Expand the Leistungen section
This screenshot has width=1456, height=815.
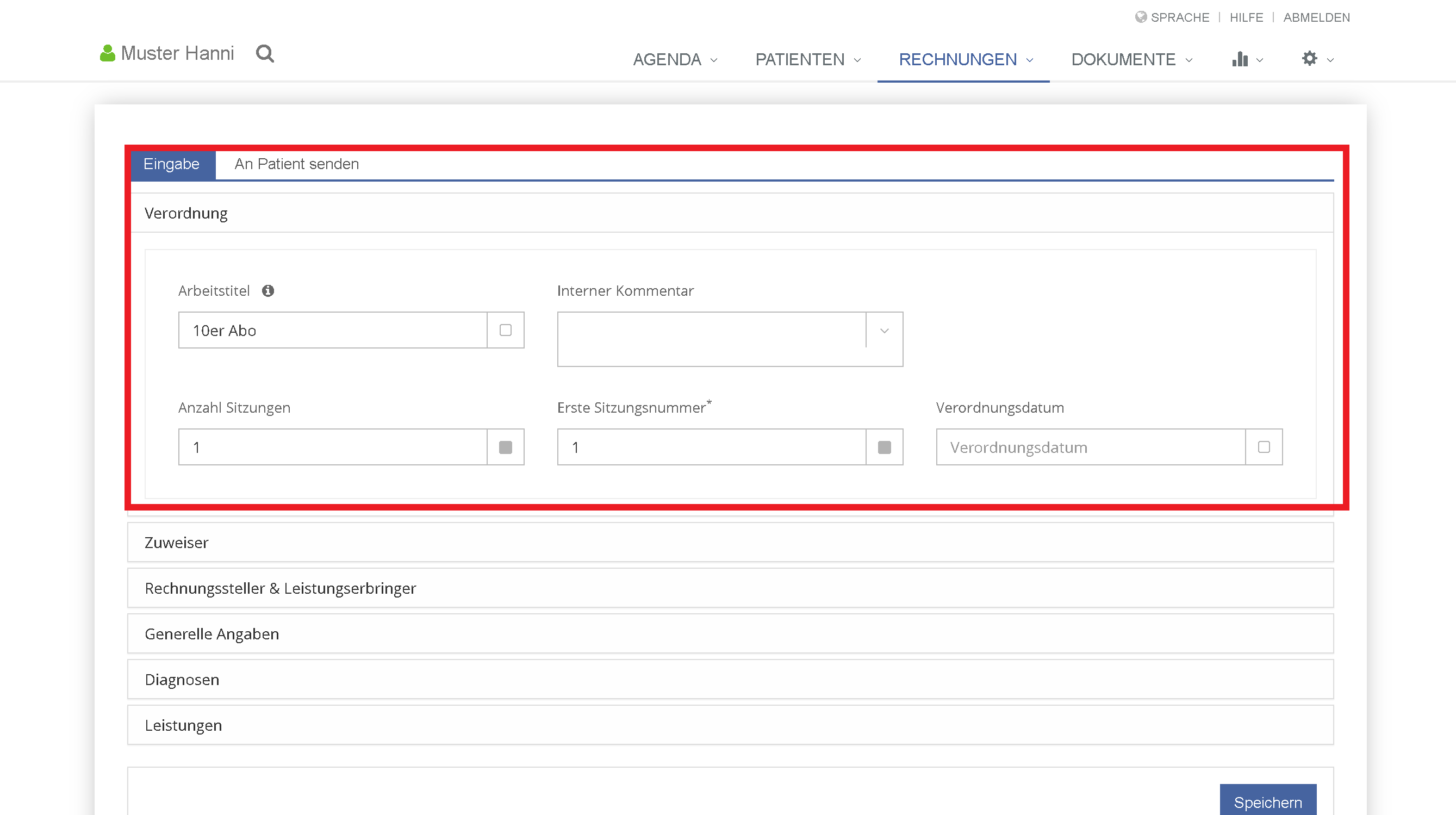click(x=731, y=725)
